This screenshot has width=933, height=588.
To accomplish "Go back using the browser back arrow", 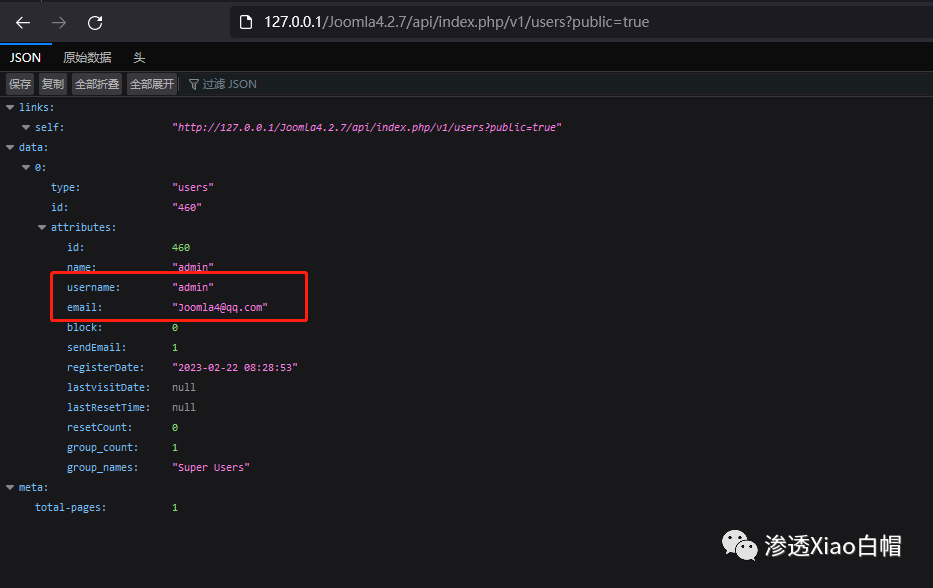I will coord(23,23).
